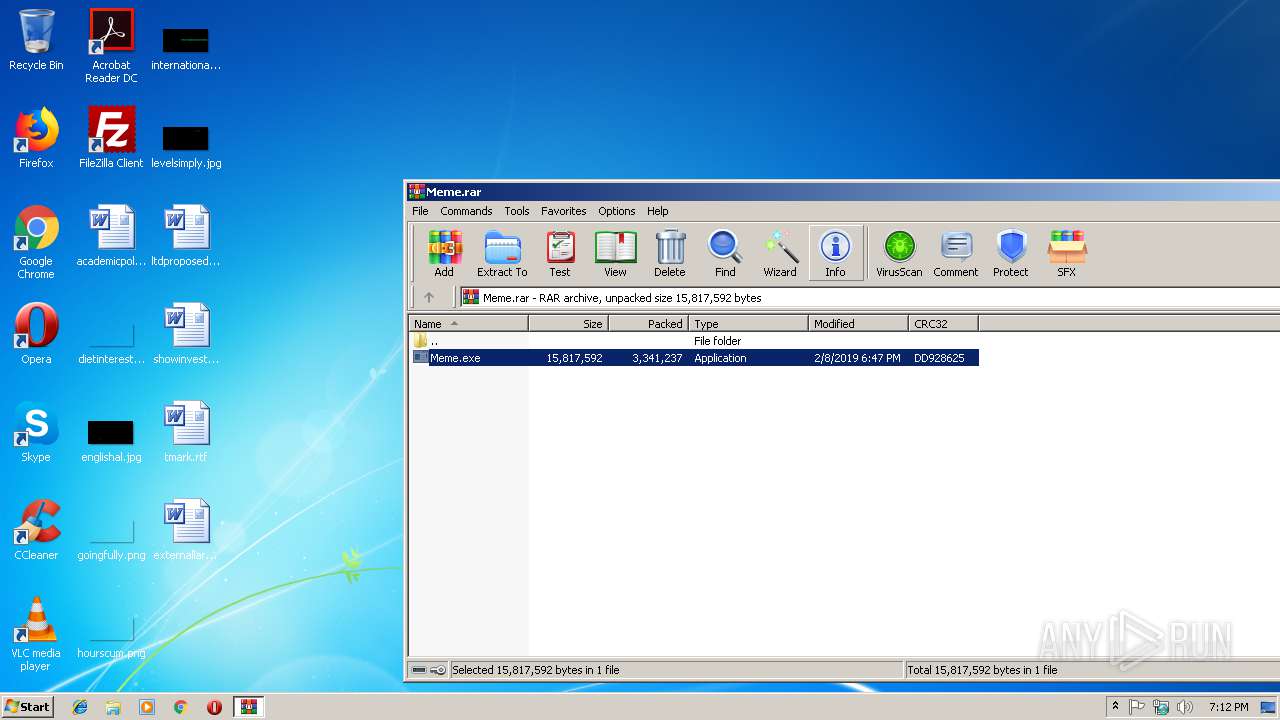Image resolution: width=1280 pixels, height=720 pixels.
Task: Select the englishal.jpg desktop file
Action: pos(111,440)
